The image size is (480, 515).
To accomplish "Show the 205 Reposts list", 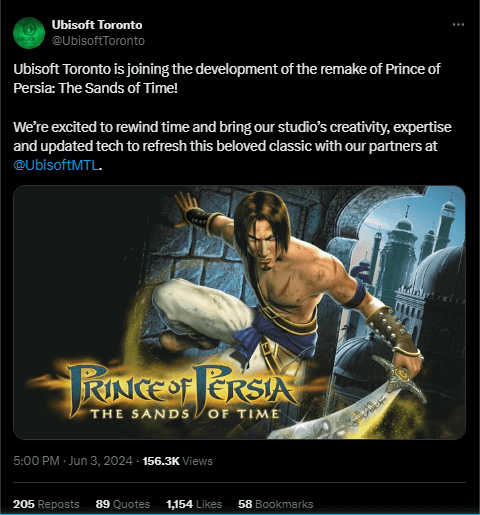I will pyautogui.click(x=46, y=504).
